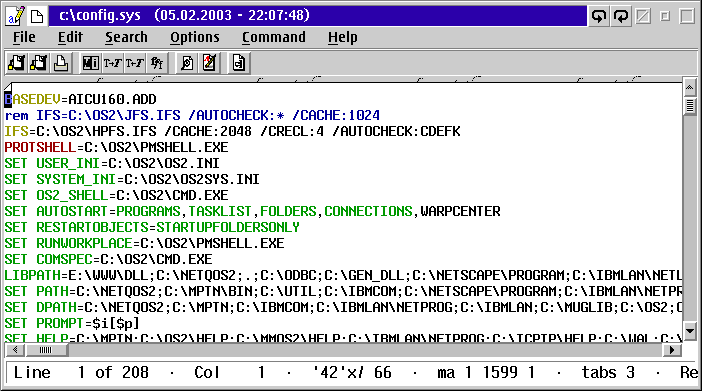Click the blank document icon in title bar

coord(37,16)
